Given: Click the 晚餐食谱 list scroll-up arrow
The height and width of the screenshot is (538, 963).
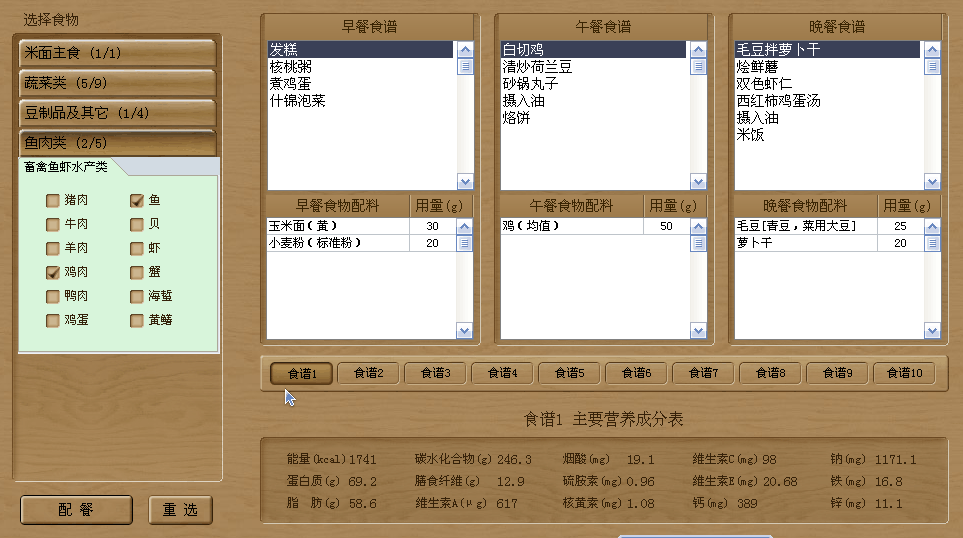Looking at the screenshot, I should (932, 49).
